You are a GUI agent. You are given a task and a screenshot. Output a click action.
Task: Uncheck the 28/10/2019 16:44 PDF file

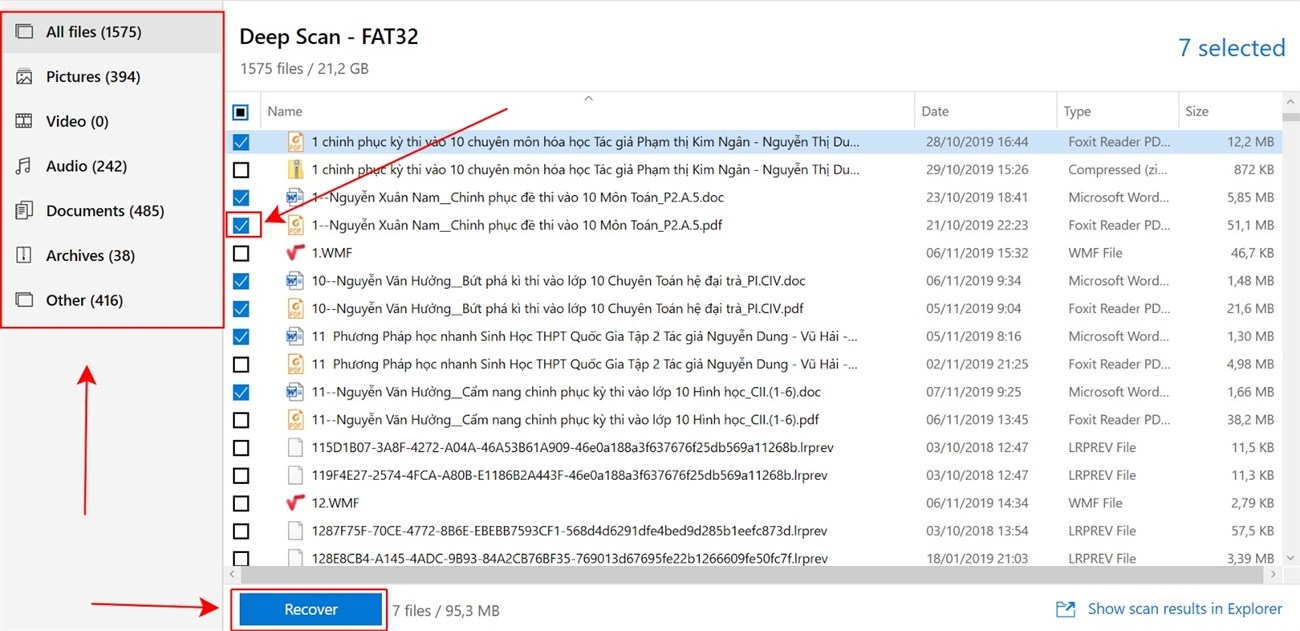coord(241,142)
